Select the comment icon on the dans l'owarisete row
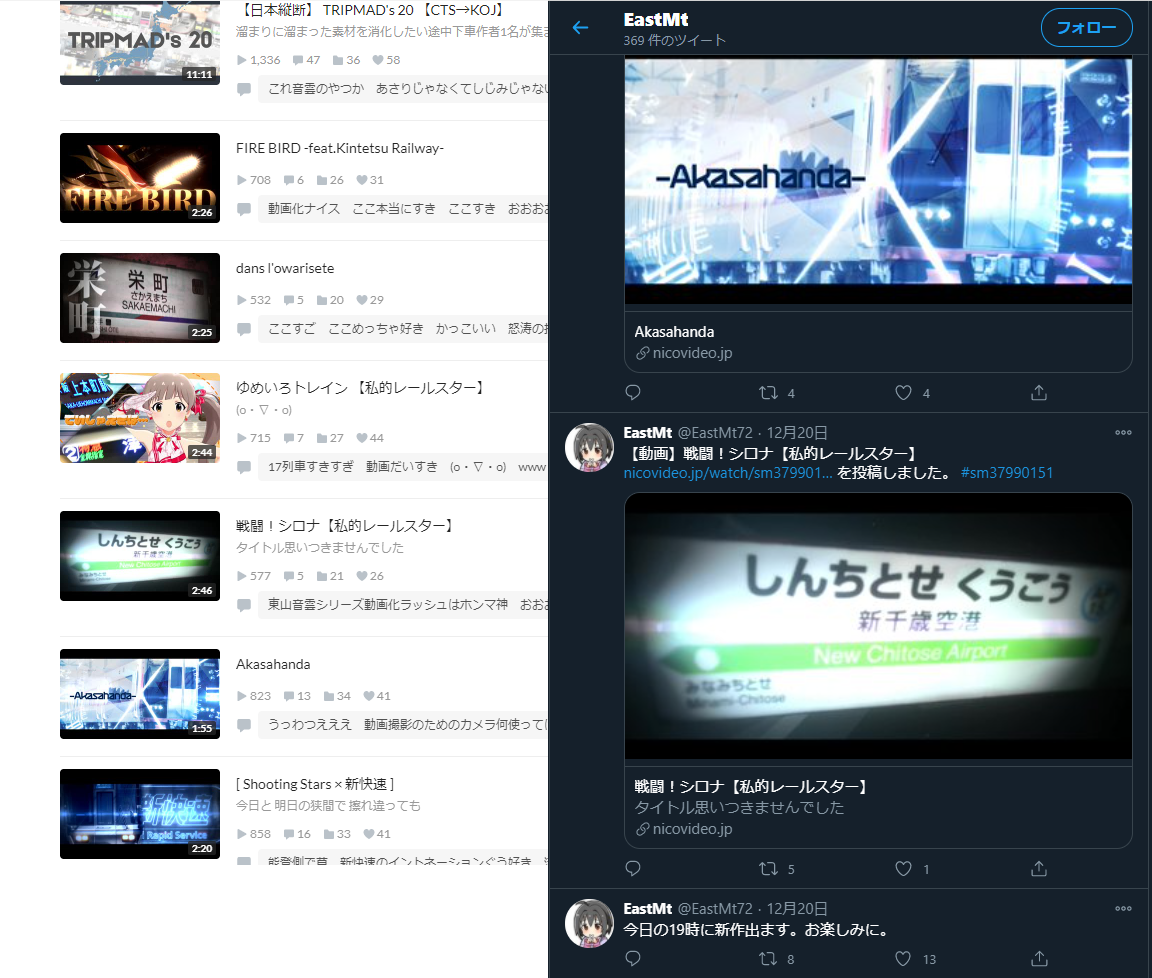 click(244, 328)
